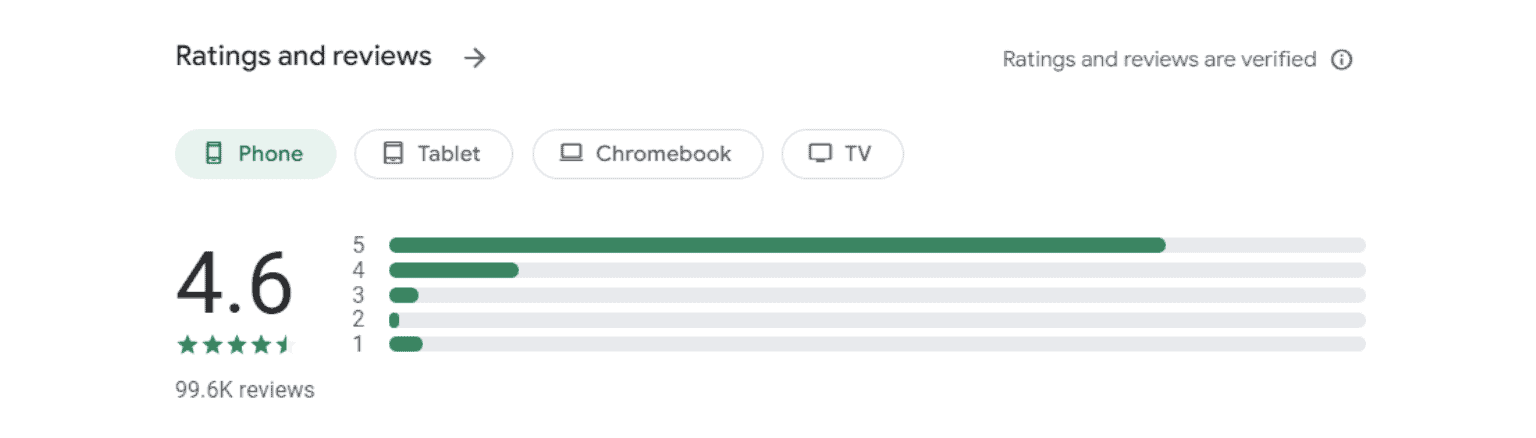Click the laptop icon in Chromebook chip
Viewport: 1536px width, 438px height.
pyautogui.click(x=571, y=153)
